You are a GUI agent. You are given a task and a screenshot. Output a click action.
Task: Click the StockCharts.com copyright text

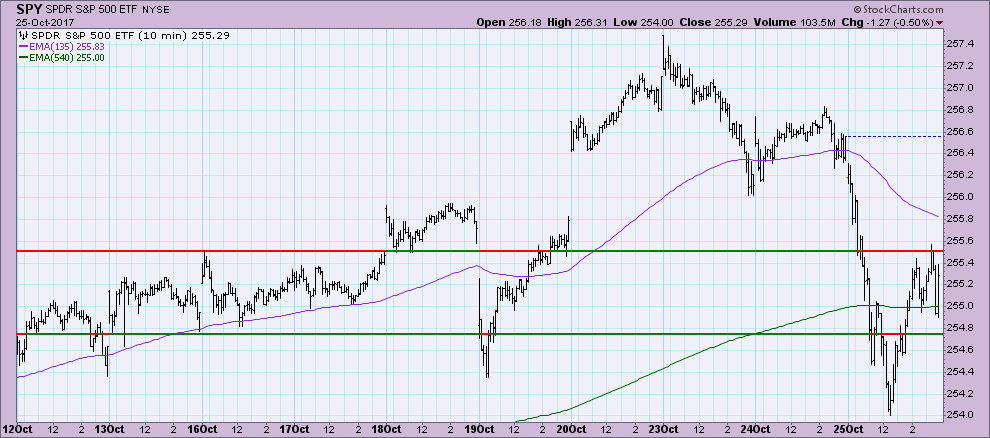[x=898, y=9]
